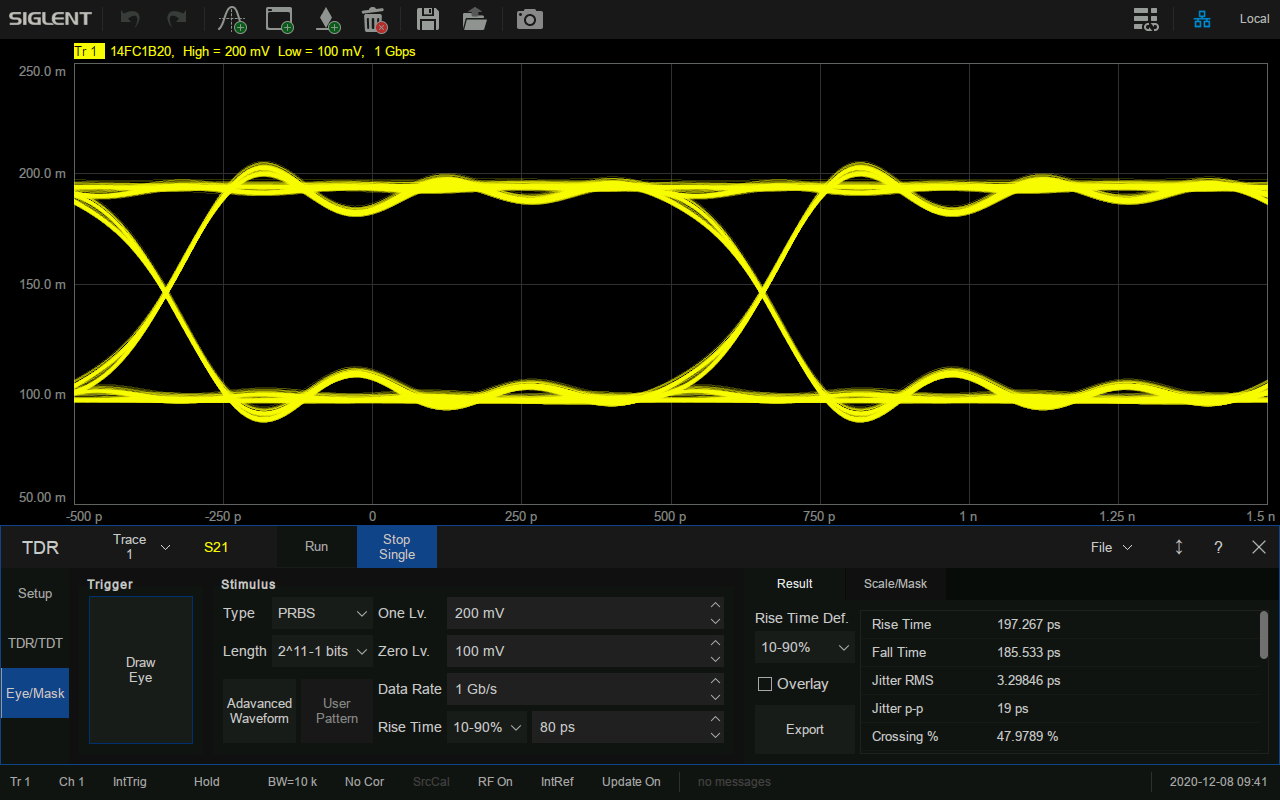Click the Delete Trace icon
The height and width of the screenshot is (800, 1280).
tap(376, 18)
